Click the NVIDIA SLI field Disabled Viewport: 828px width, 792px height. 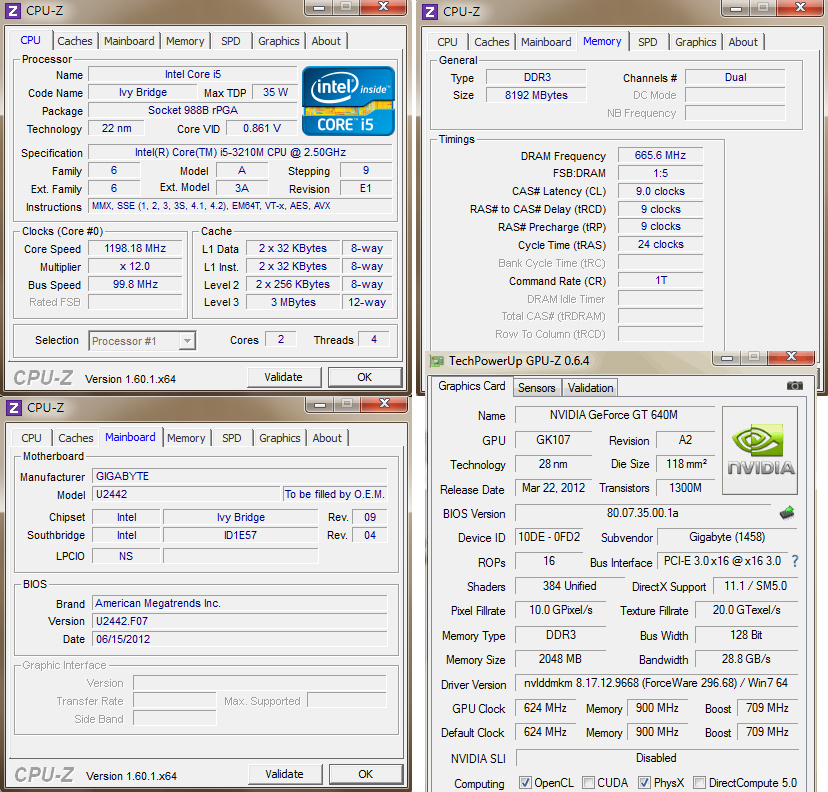coord(656,758)
